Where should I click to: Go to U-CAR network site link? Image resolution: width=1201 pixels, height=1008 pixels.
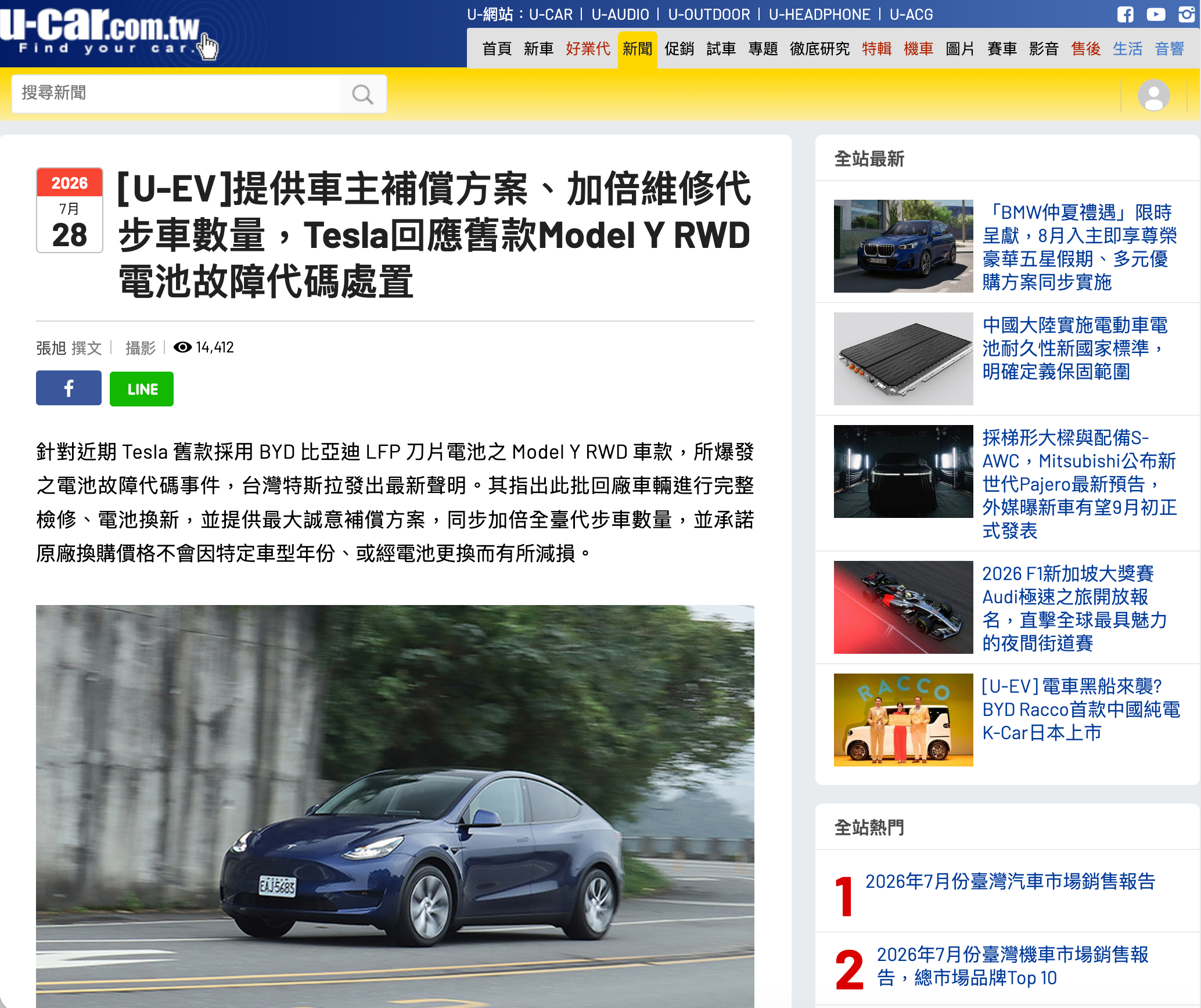click(x=551, y=15)
